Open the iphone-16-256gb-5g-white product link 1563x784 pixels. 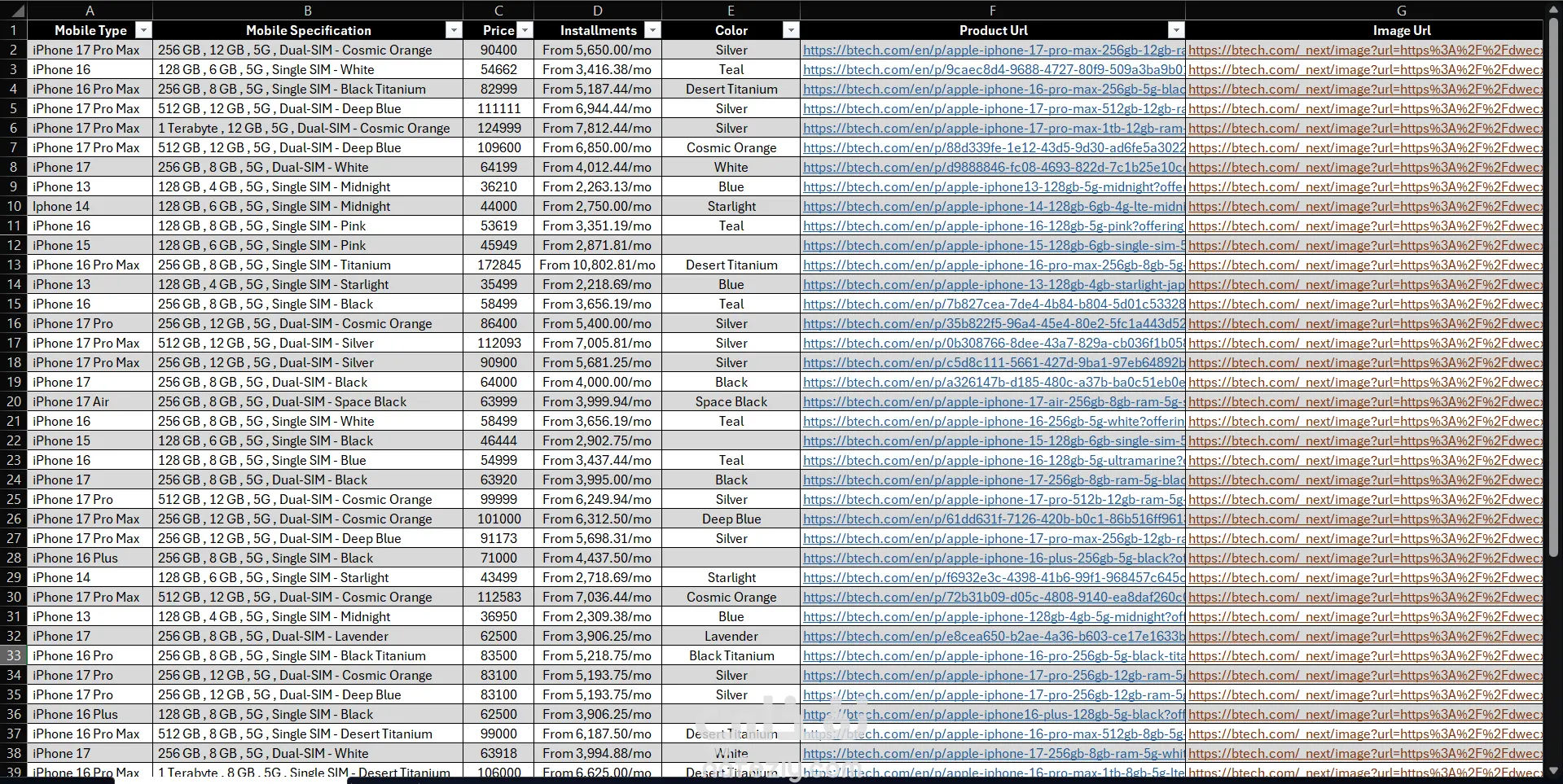994,421
